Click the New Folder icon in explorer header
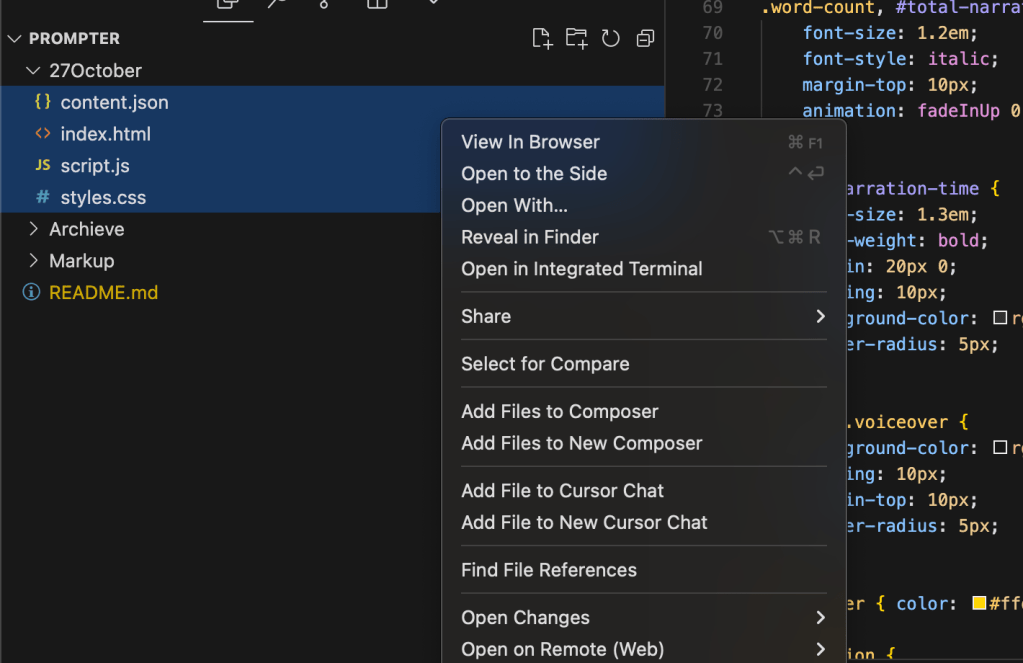The height and width of the screenshot is (663, 1023). (x=576, y=39)
